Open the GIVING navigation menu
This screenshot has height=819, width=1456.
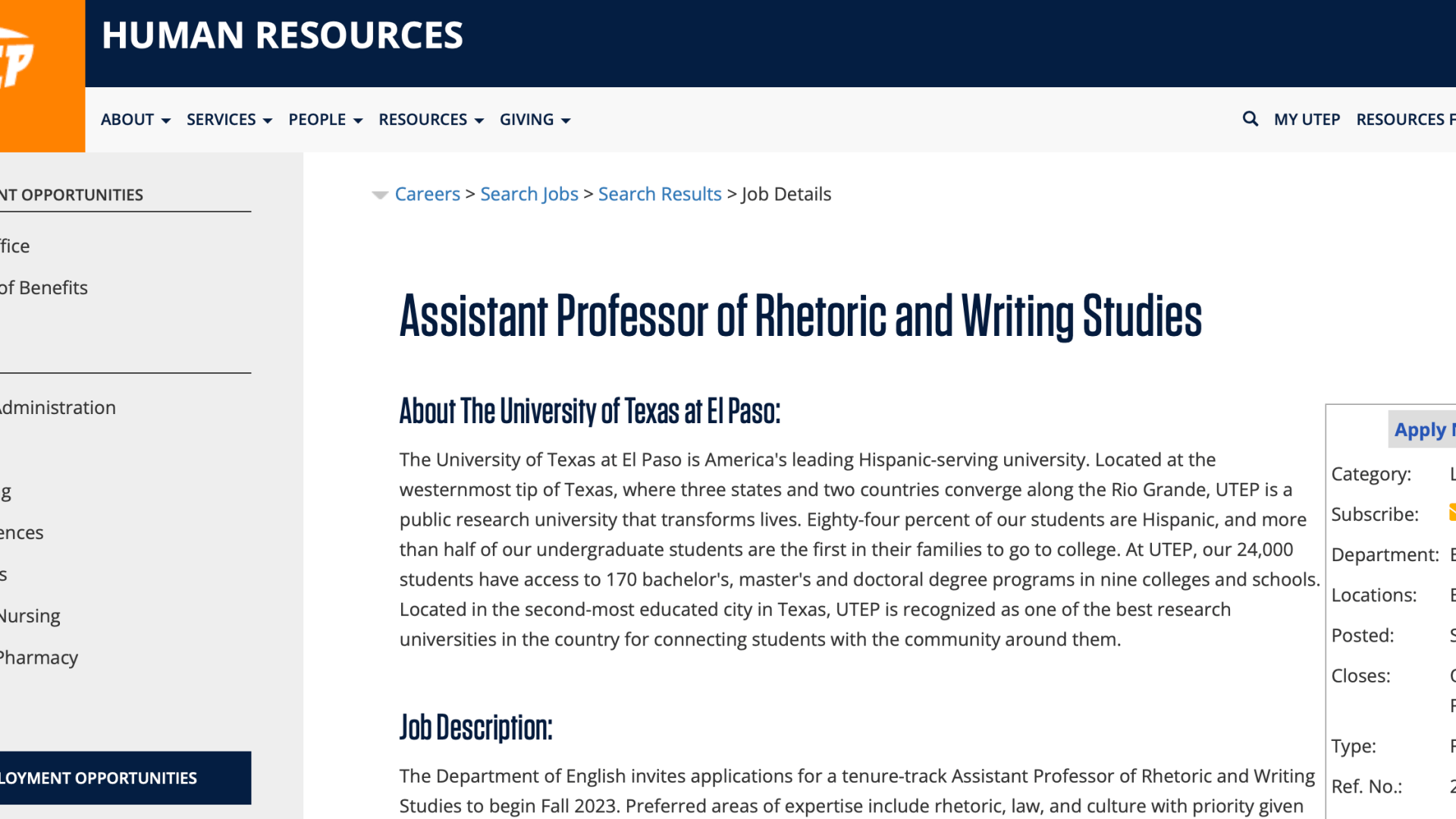pyautogui.click(x=535, y=120)
